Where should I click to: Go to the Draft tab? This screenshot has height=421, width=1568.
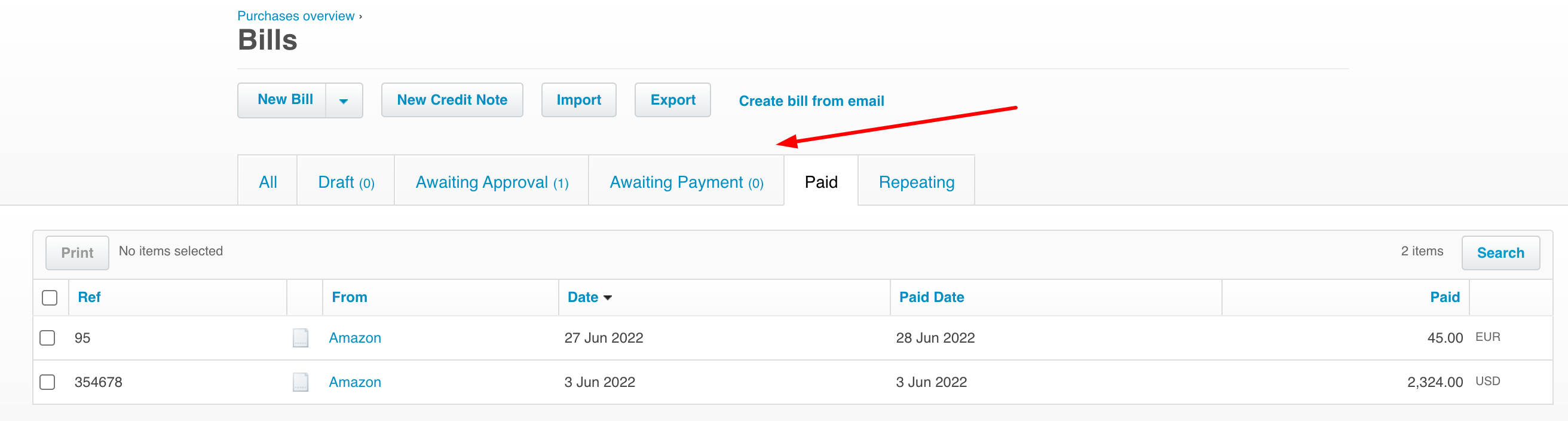pos(346,182)
